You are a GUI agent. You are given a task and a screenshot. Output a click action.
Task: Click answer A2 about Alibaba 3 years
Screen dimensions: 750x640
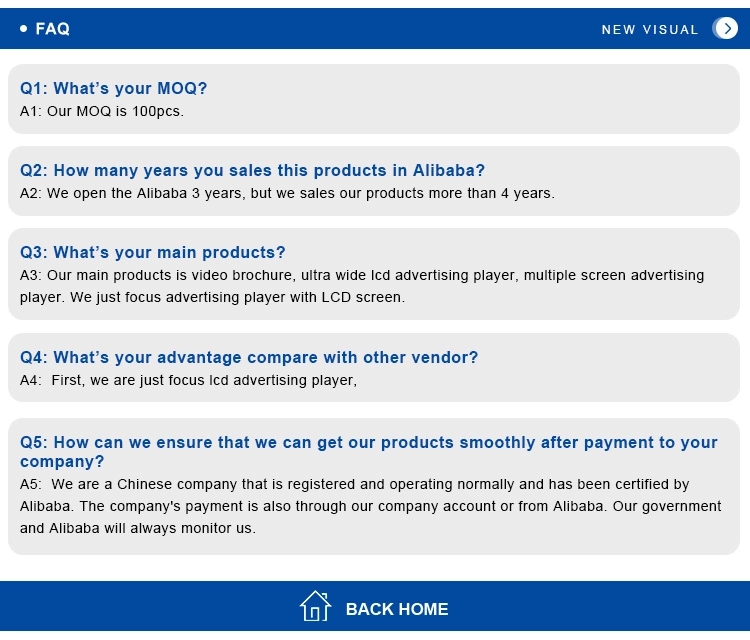coord(287,193)
